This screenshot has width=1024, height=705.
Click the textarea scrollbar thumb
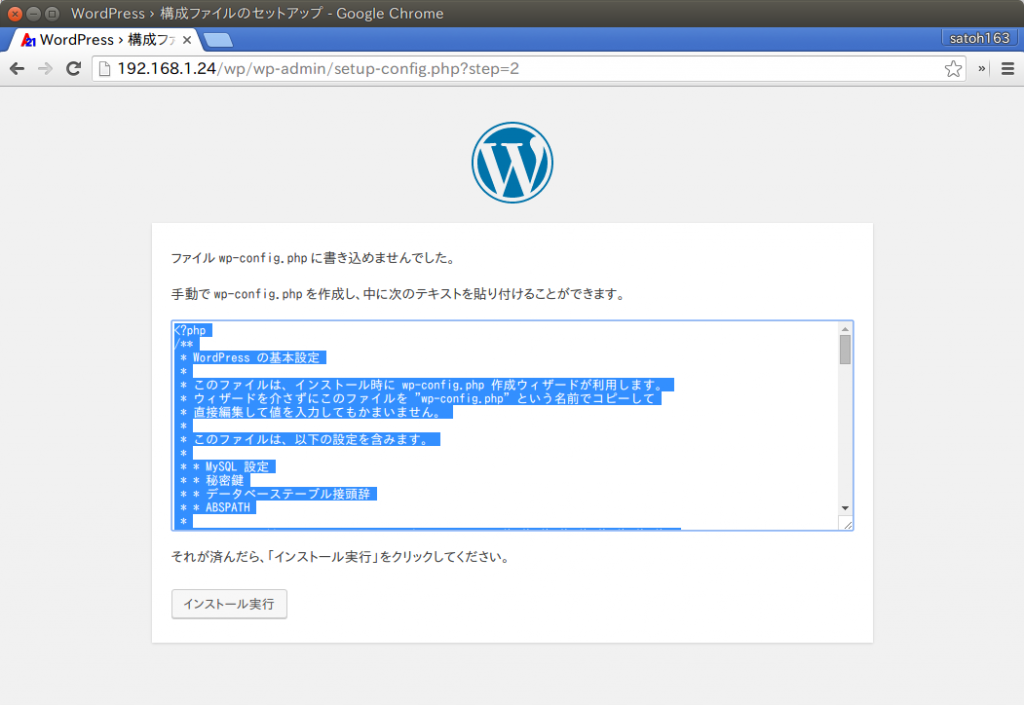(845, 350)
